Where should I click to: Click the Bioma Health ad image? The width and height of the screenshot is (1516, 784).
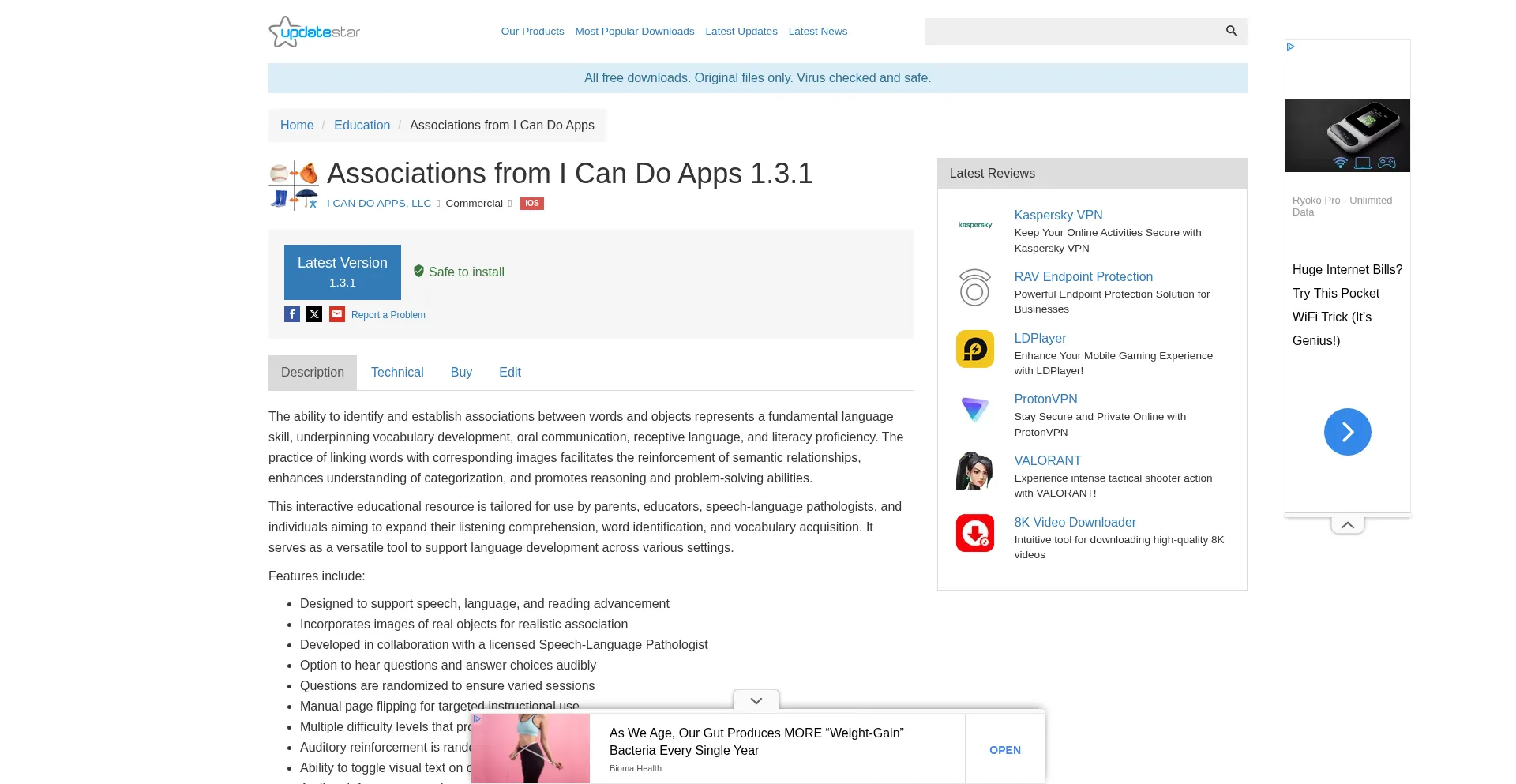pyautogui.click(x=531, y=748)
